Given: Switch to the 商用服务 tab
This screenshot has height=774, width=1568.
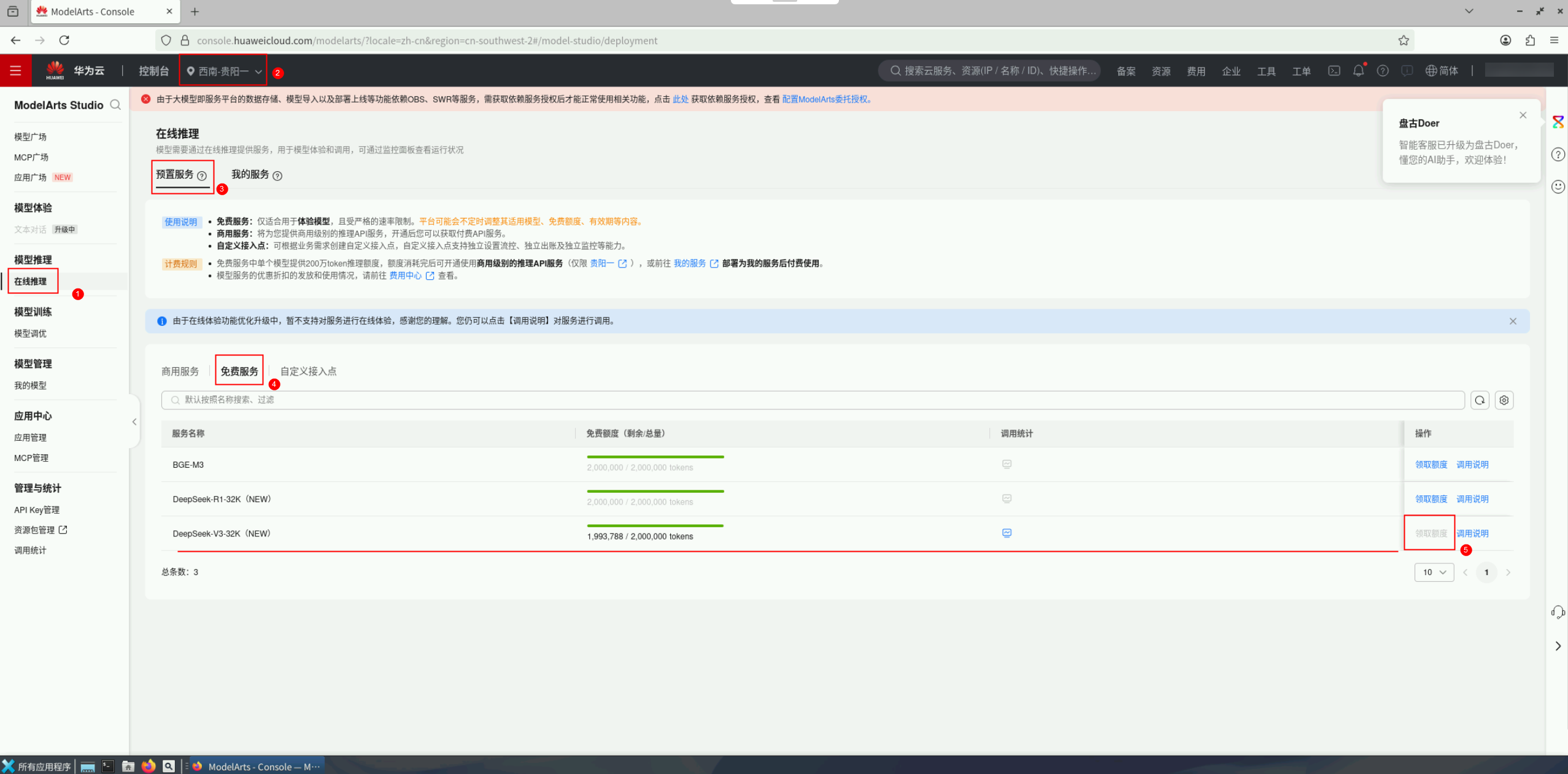Looking at the screenshot, I should tap(180, 371).
